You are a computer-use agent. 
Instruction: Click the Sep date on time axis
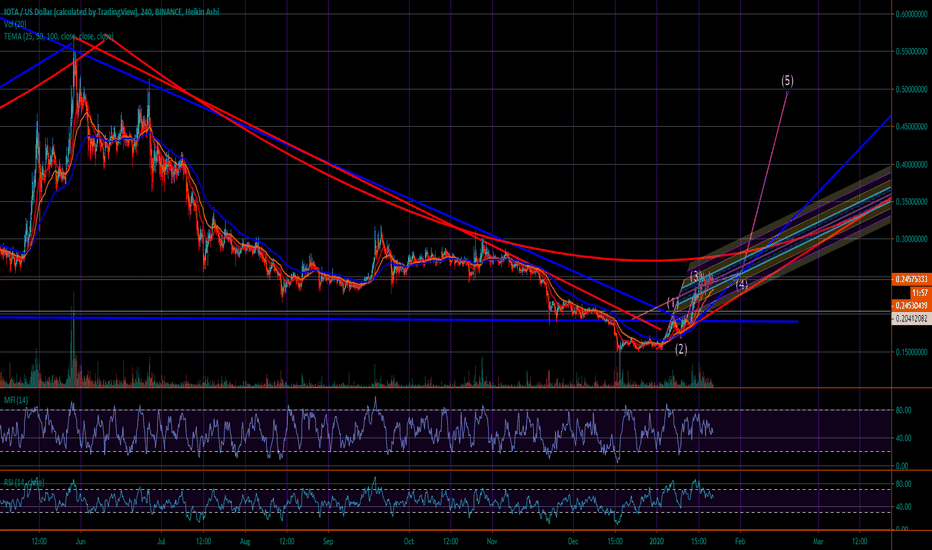pos(328,542)
